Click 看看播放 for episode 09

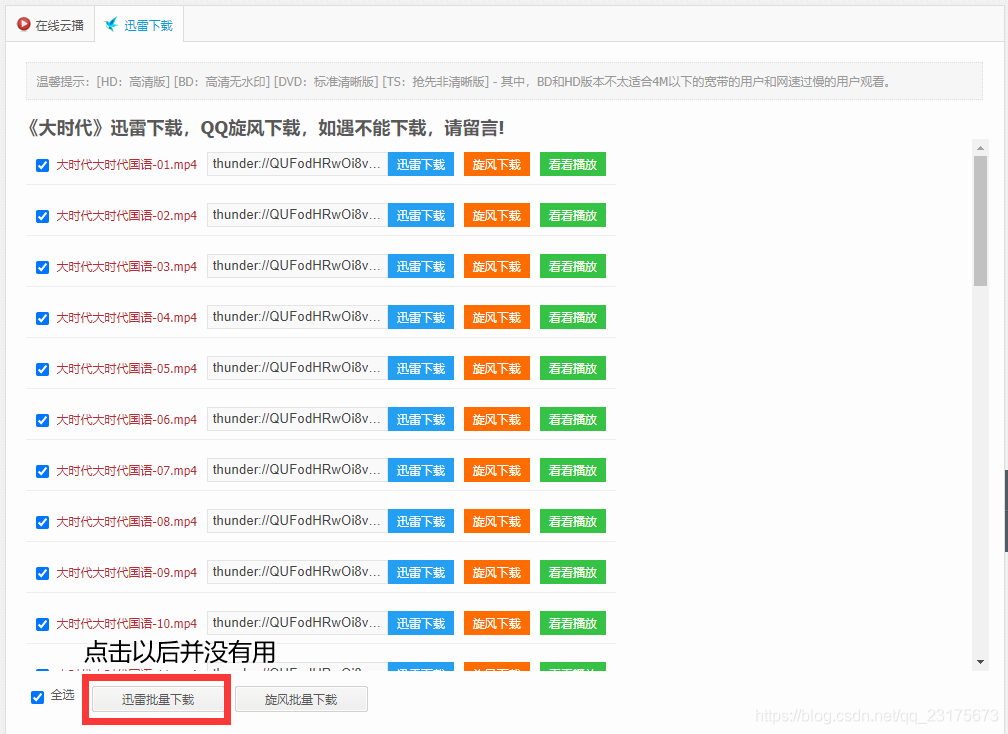tap(573, 572)
